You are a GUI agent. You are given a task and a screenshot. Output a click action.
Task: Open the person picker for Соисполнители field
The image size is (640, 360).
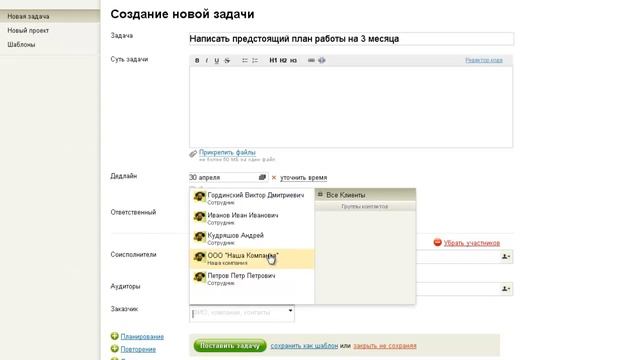[x=506, y=257]
